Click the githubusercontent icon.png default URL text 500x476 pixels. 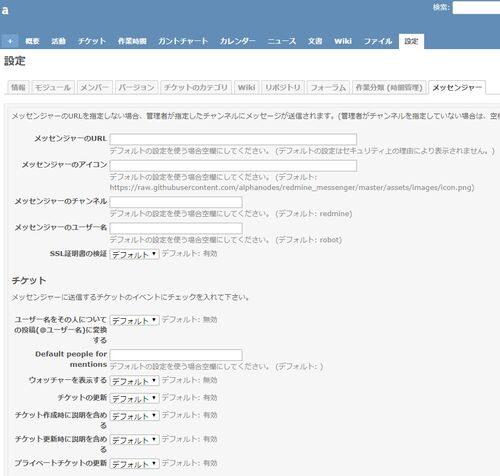(292, 188)
